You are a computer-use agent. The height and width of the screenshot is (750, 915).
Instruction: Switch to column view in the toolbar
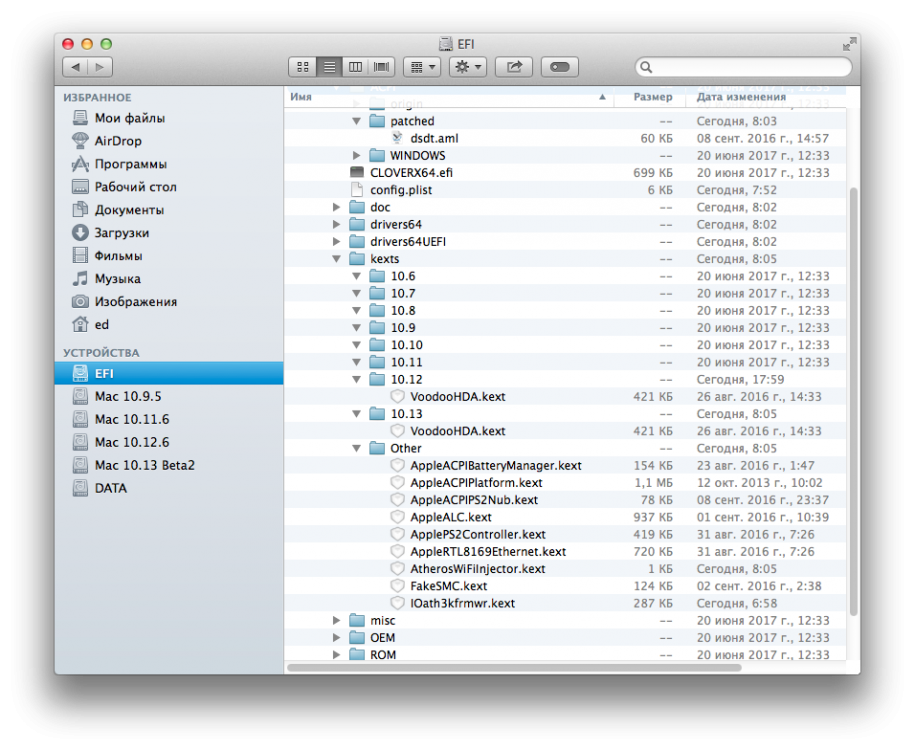point(355,67)
